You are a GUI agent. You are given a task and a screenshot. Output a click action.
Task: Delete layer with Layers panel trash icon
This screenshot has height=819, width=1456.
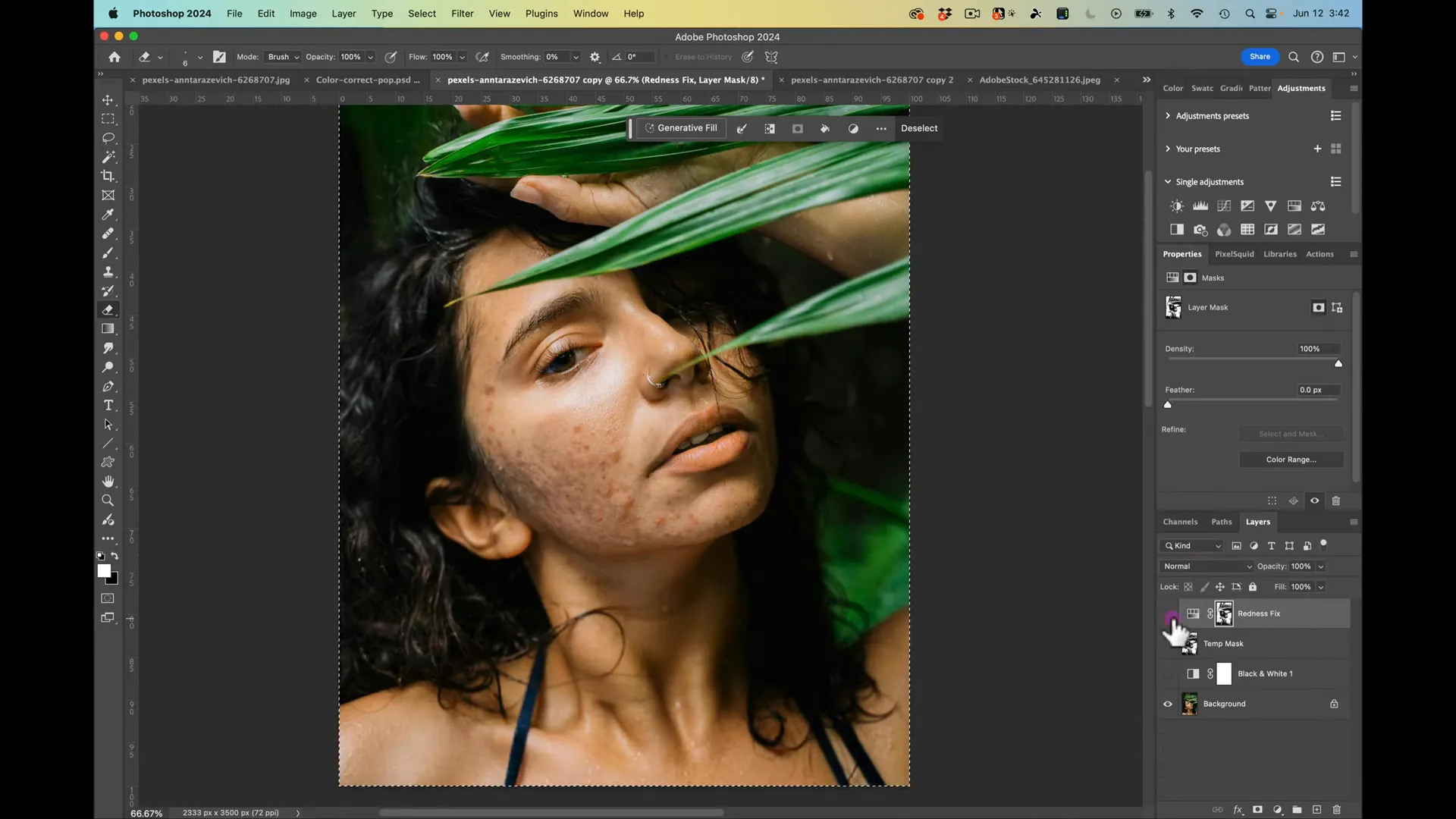[1336, 809]
